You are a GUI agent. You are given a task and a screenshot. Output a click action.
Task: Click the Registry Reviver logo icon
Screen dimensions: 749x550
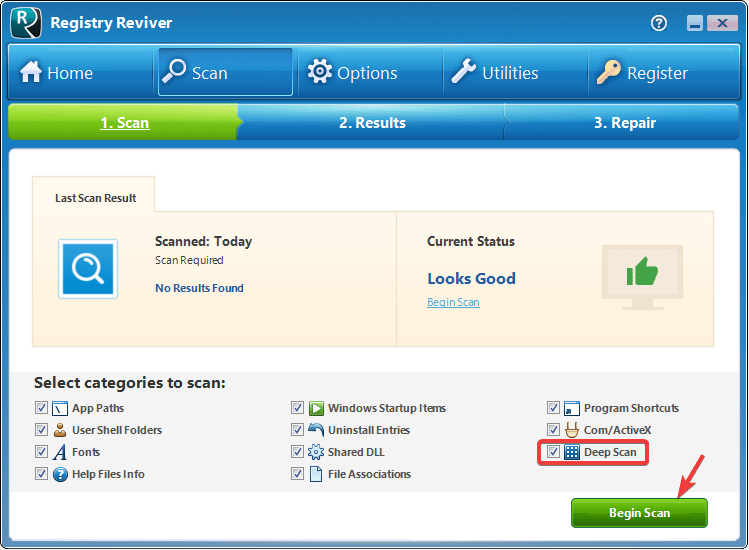point(26,22)
